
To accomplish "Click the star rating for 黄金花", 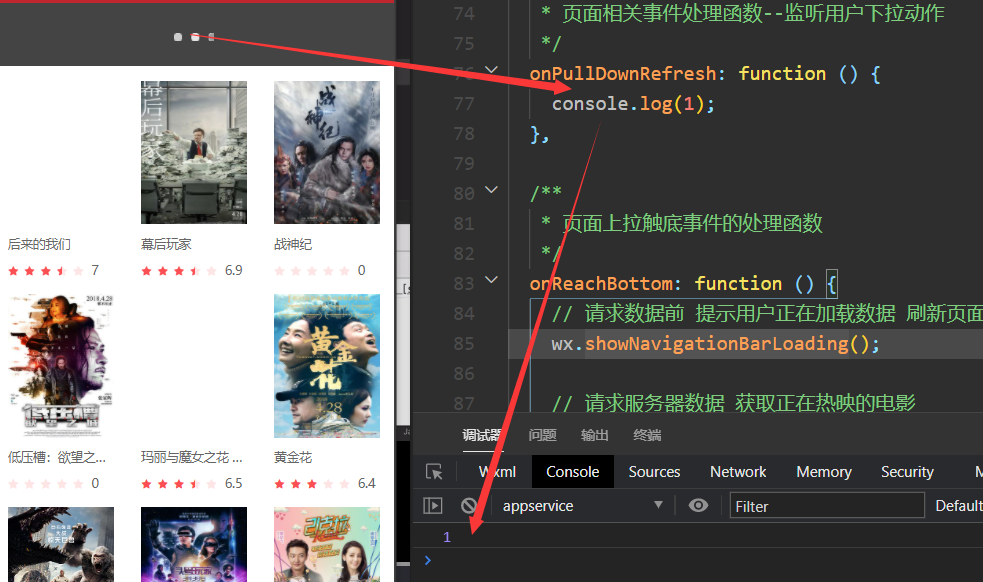I will click(x=312, y=484).
